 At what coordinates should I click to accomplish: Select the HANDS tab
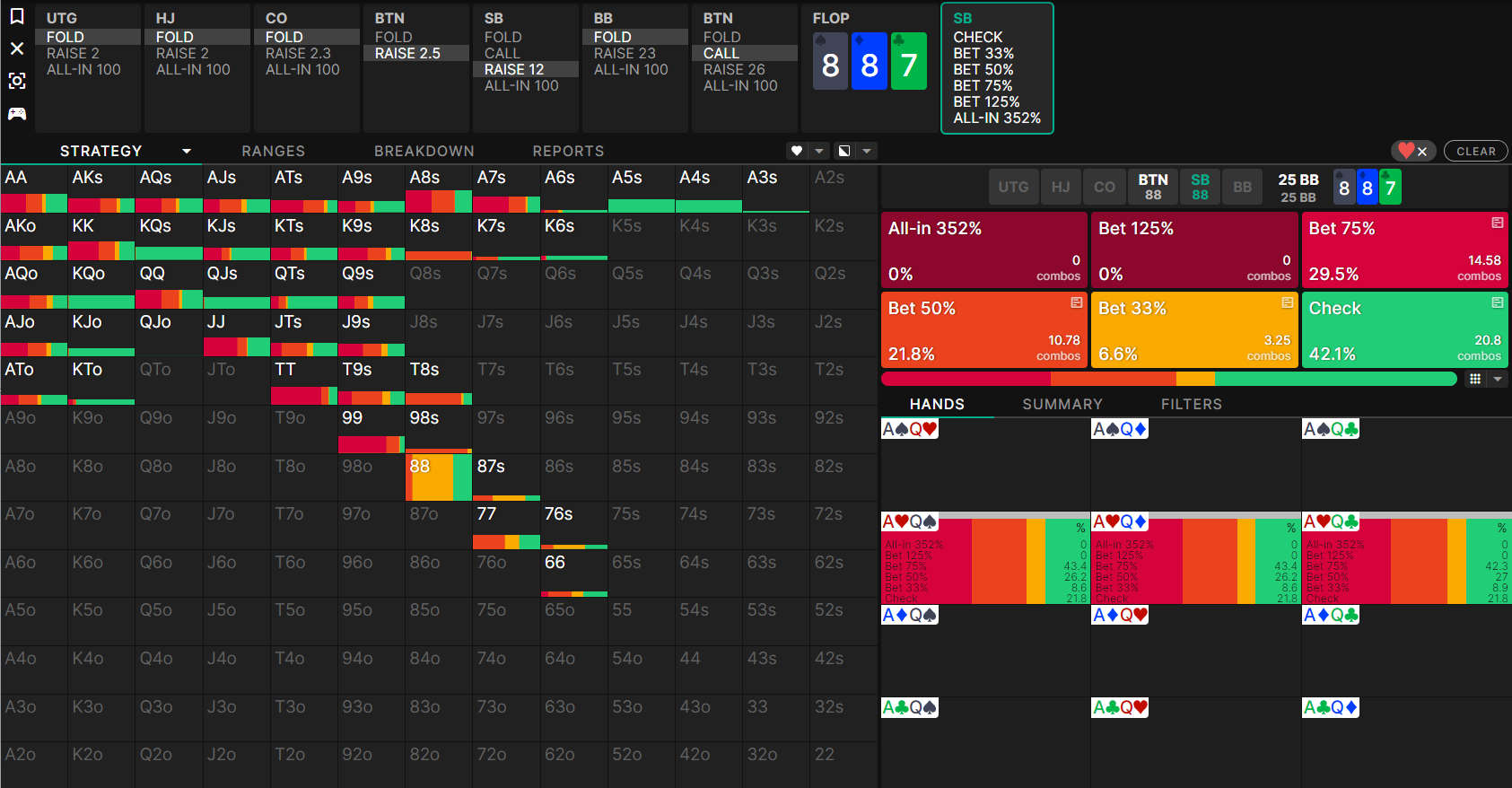point(937,404)
